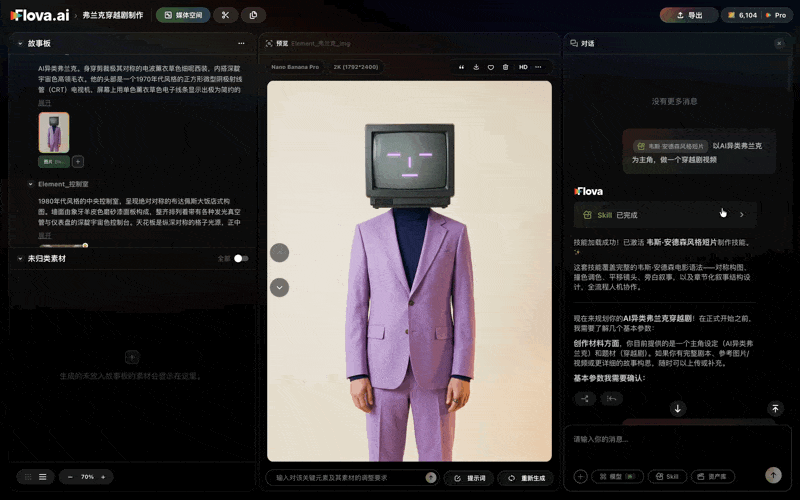Click the Pro plan badge
800x500 pixels.
pos(776,15)
